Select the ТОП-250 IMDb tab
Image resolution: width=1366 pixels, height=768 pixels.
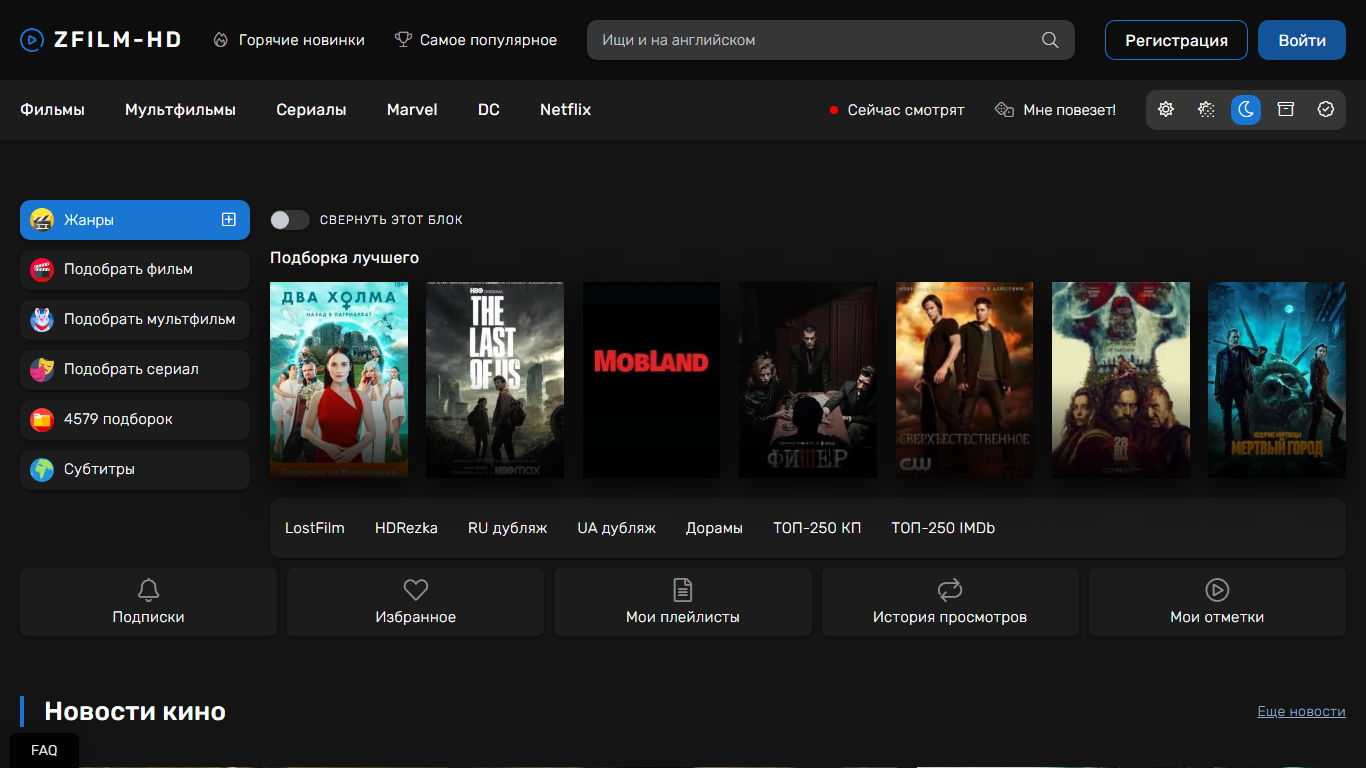tap(943, 528)
